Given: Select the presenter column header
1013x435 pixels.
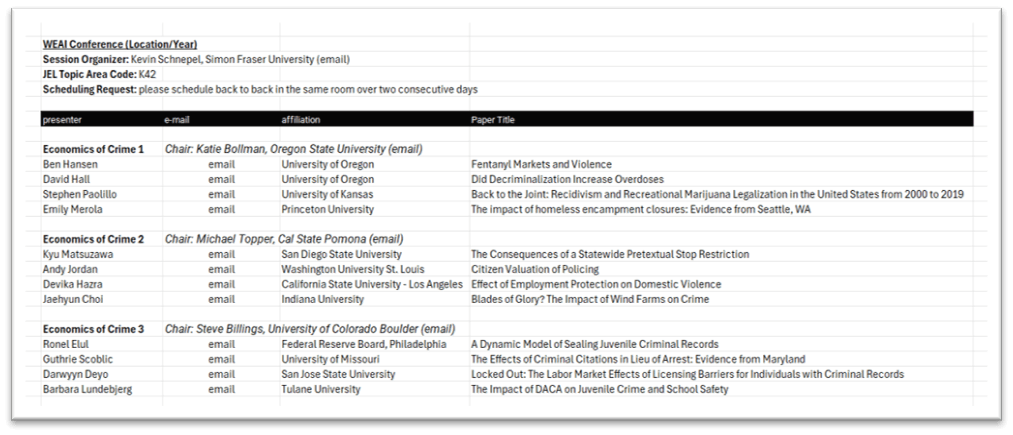Looking at the screenshot, I should (x=62, y=120).
